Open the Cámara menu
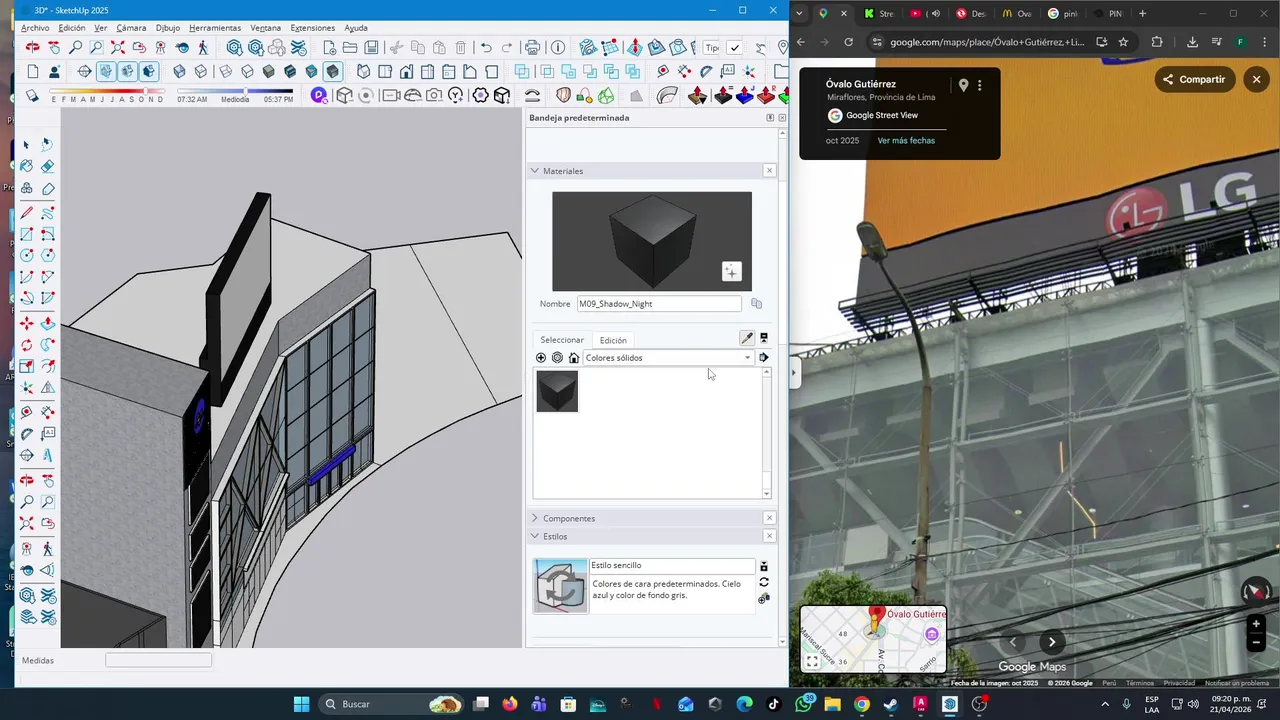1280x720 pixels. 131,28
